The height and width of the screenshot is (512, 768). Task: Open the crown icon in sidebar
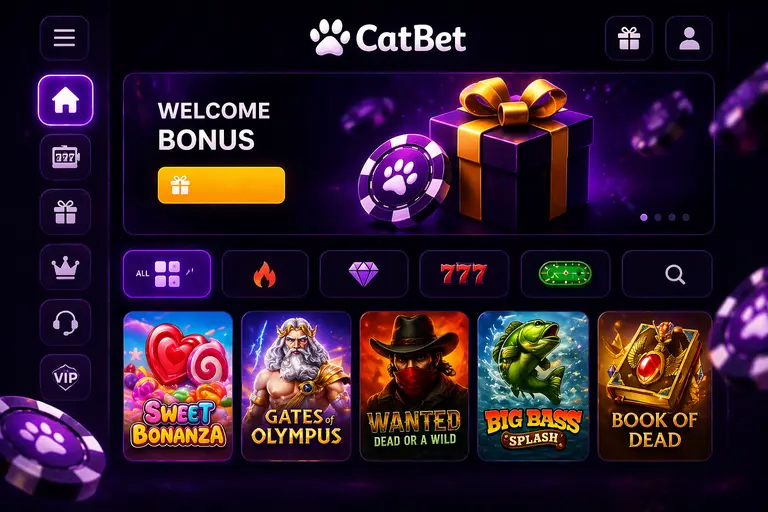point(65,268)
